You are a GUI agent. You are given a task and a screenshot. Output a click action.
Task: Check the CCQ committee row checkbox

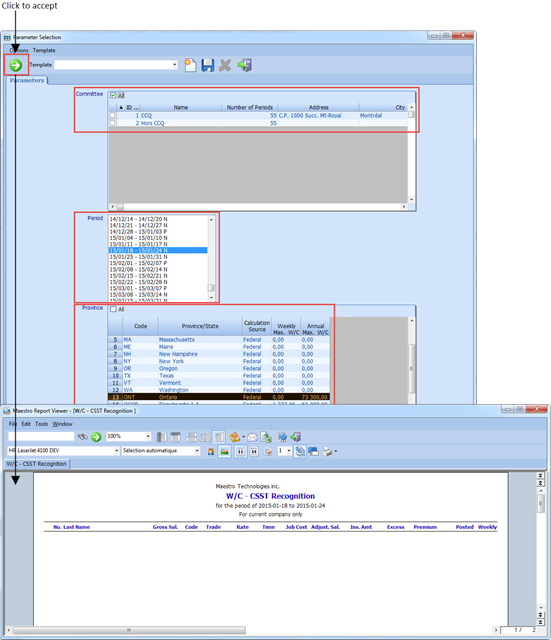pyautogui.click(x=113, y=116)
